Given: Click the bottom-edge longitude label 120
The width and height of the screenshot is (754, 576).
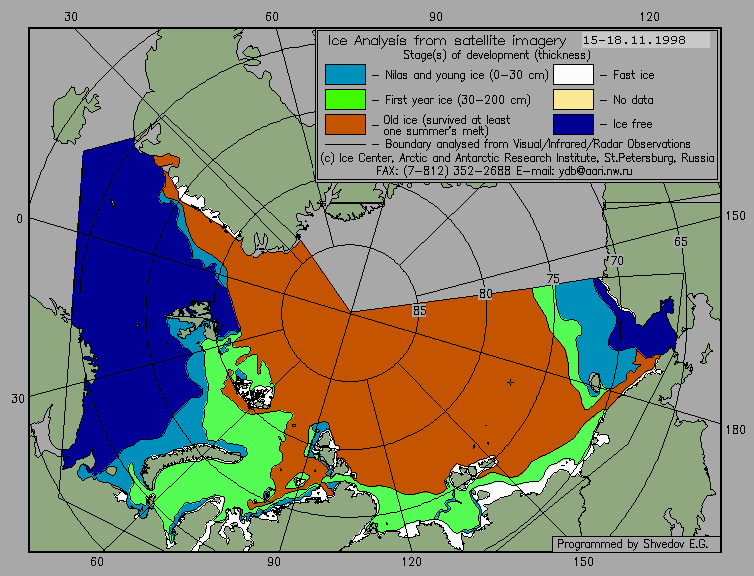Looking at the screenshot, I should click(412, 562).
